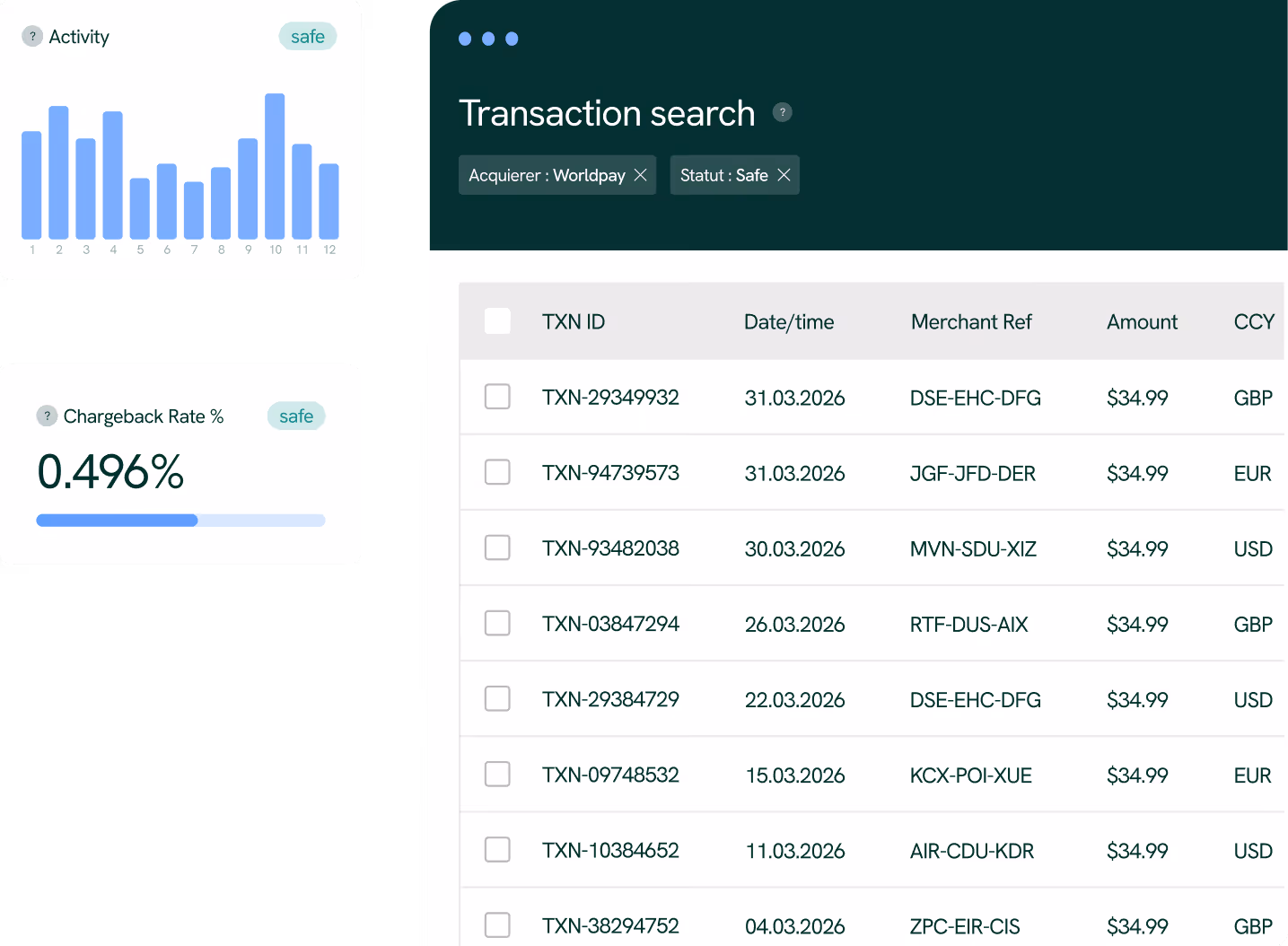The width and height of the screenshot is (1288, 946).
Task: Select the Chargeback Rate safe badge
Action: click(296, 416)
